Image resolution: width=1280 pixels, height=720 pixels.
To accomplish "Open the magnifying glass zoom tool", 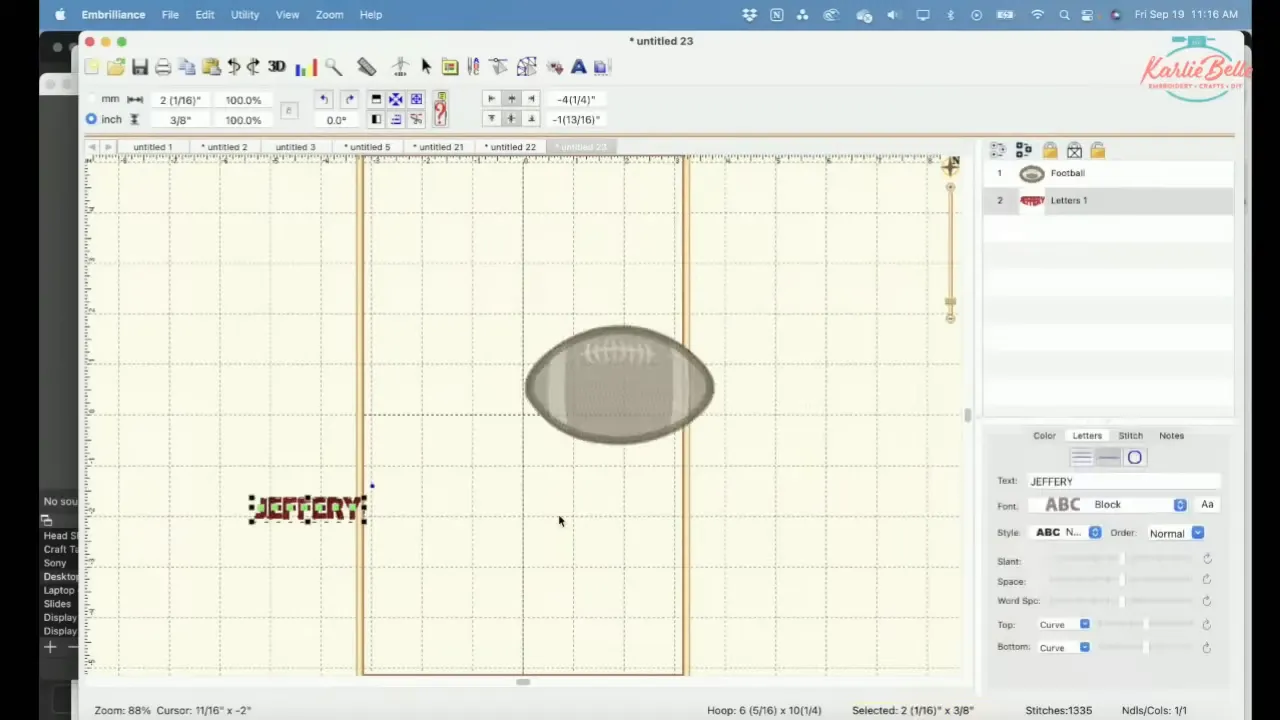I will (333, 67).
